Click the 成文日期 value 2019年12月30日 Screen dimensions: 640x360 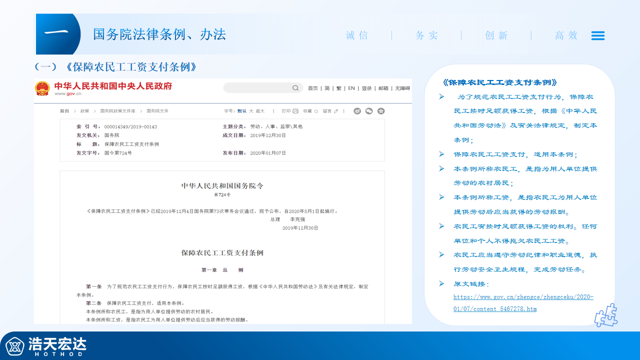coord(268,135)
